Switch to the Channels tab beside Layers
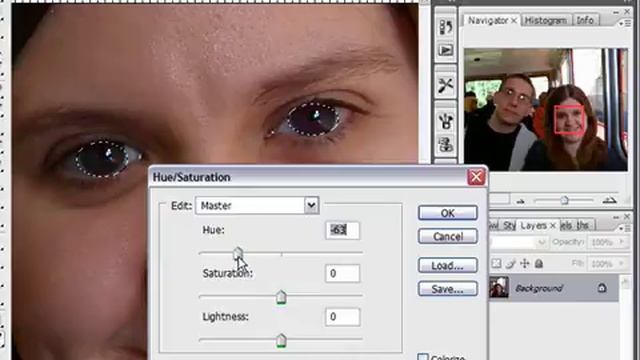This screenshot has width=640, height=360. (x=566, y=225)
